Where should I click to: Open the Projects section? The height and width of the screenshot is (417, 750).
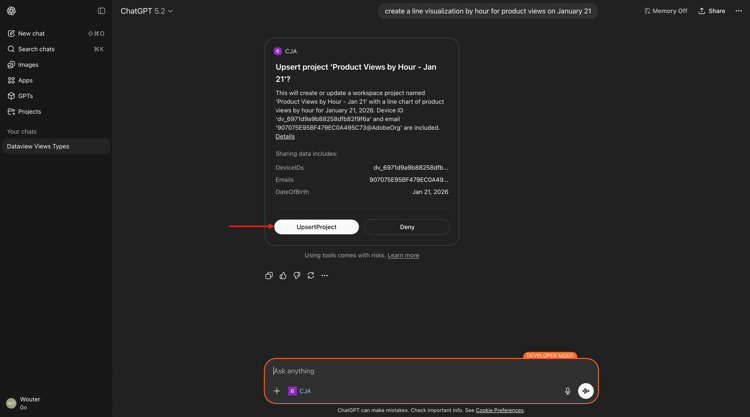tap(56, 111)
